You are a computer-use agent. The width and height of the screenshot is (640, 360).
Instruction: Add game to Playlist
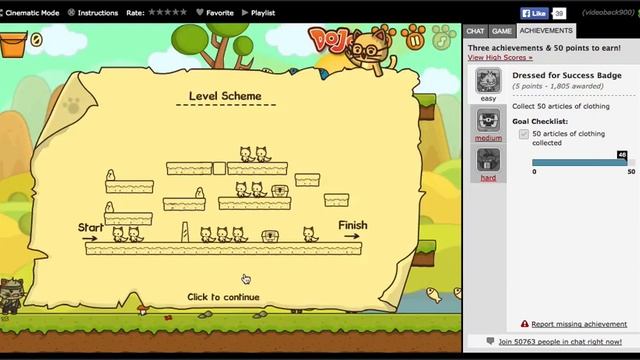259,13
